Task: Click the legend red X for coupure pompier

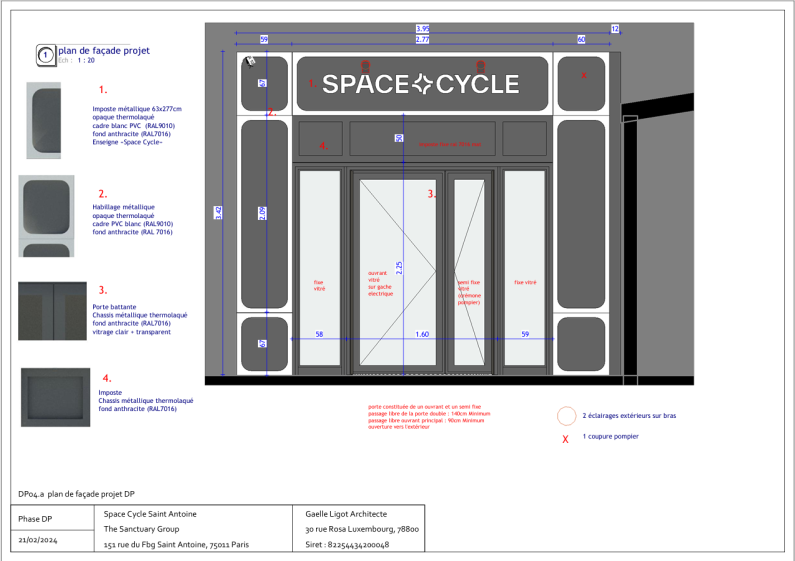Action: (x=565, y=439)
